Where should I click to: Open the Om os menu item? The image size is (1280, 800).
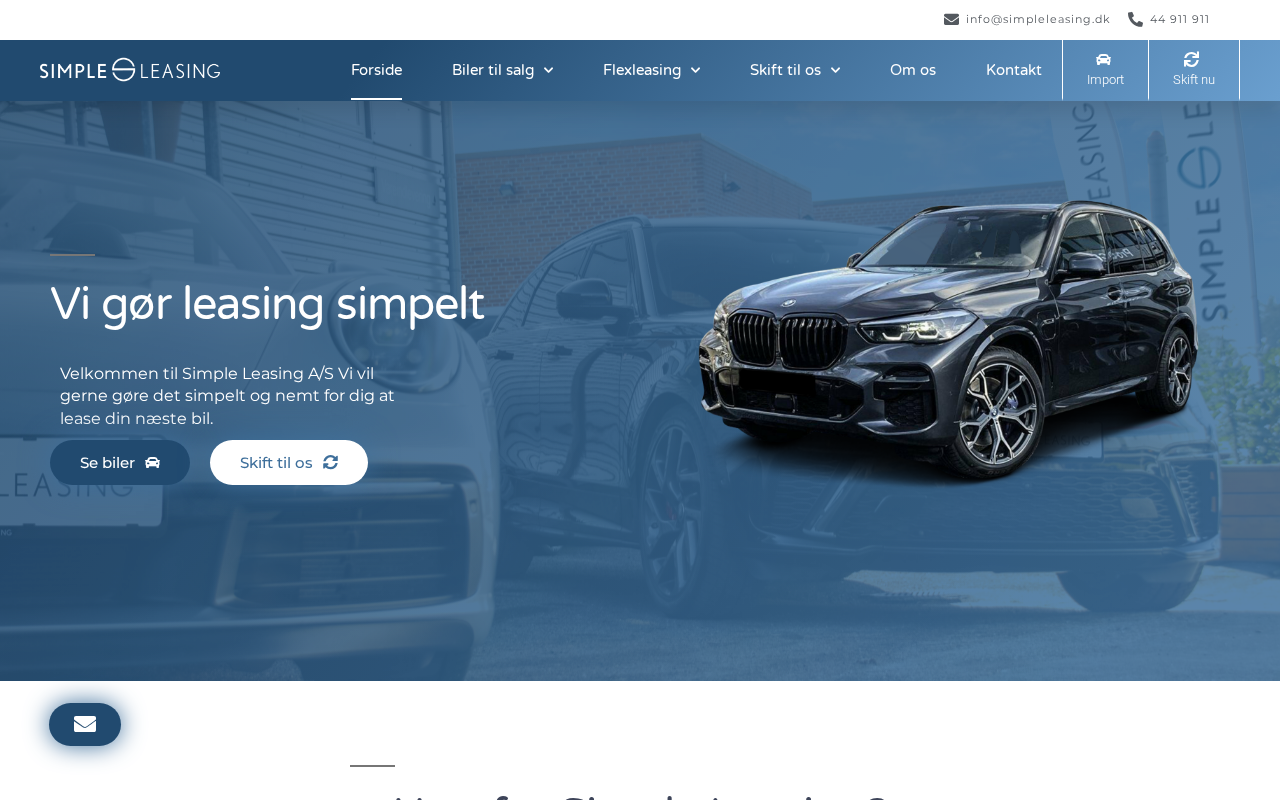coord(913,70)
